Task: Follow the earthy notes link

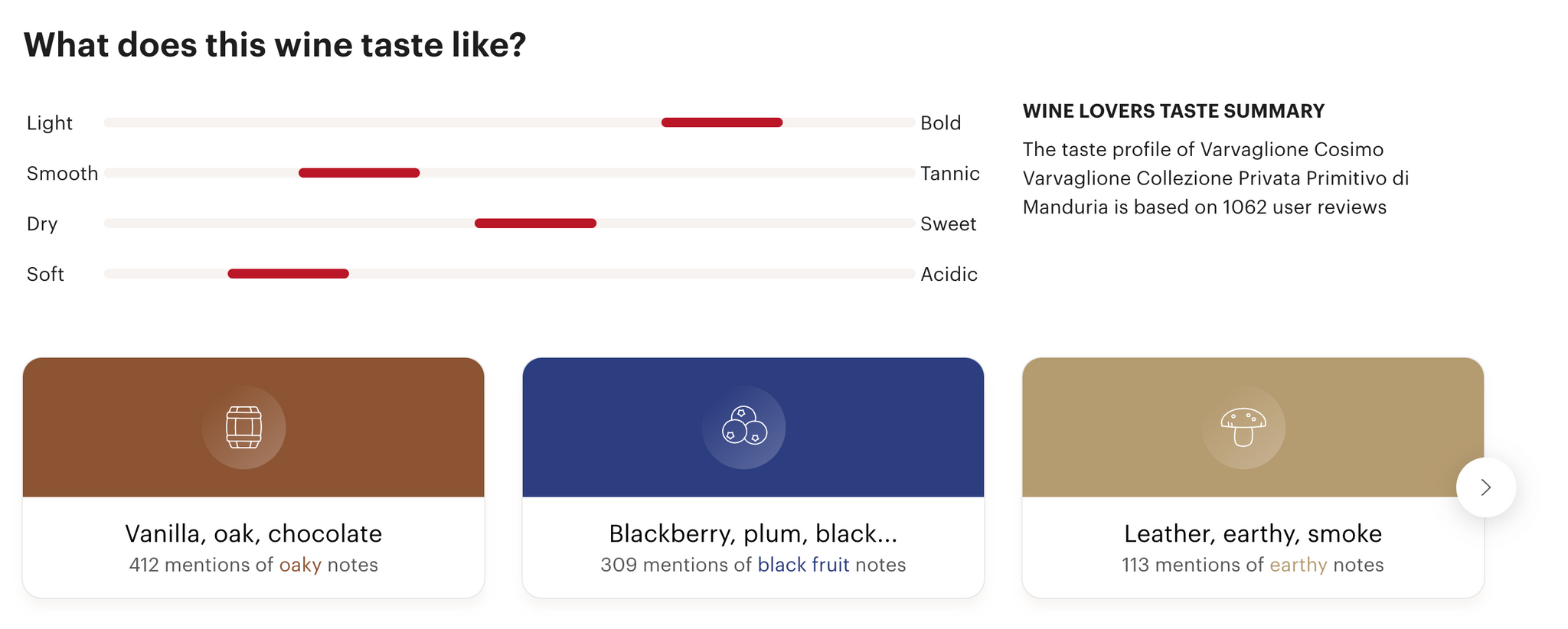Action: (1298, 565)
